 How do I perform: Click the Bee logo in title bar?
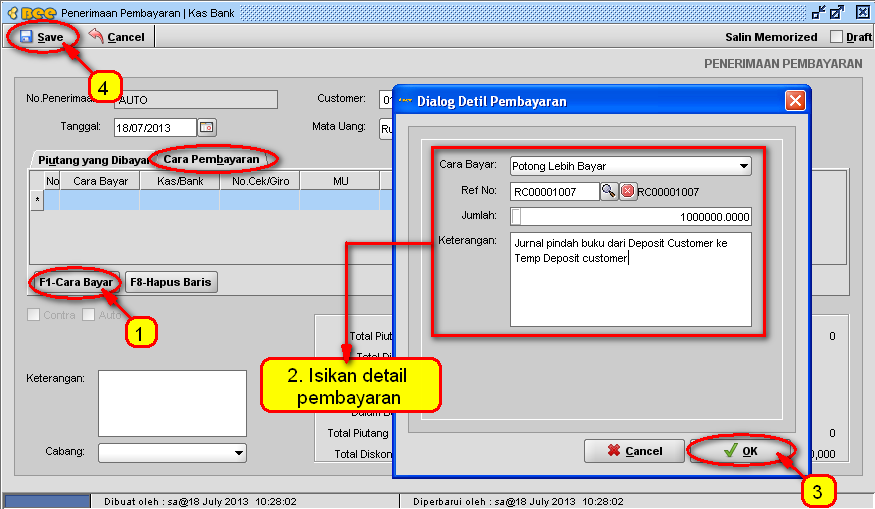click(32, 12)
